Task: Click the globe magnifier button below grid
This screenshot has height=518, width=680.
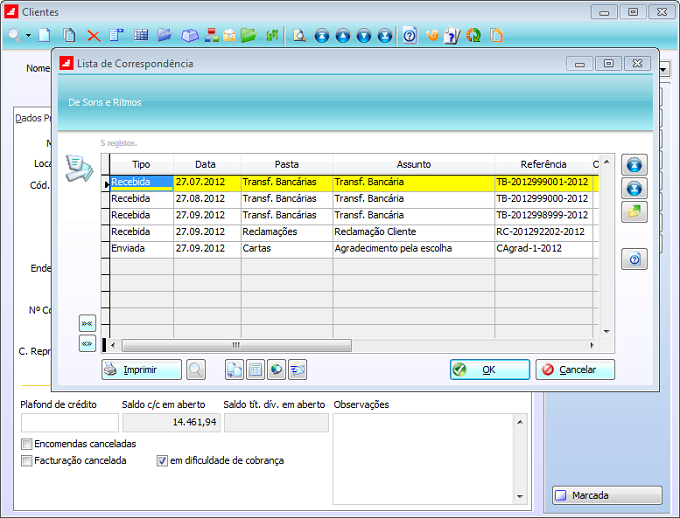Action: pos(276,370)
